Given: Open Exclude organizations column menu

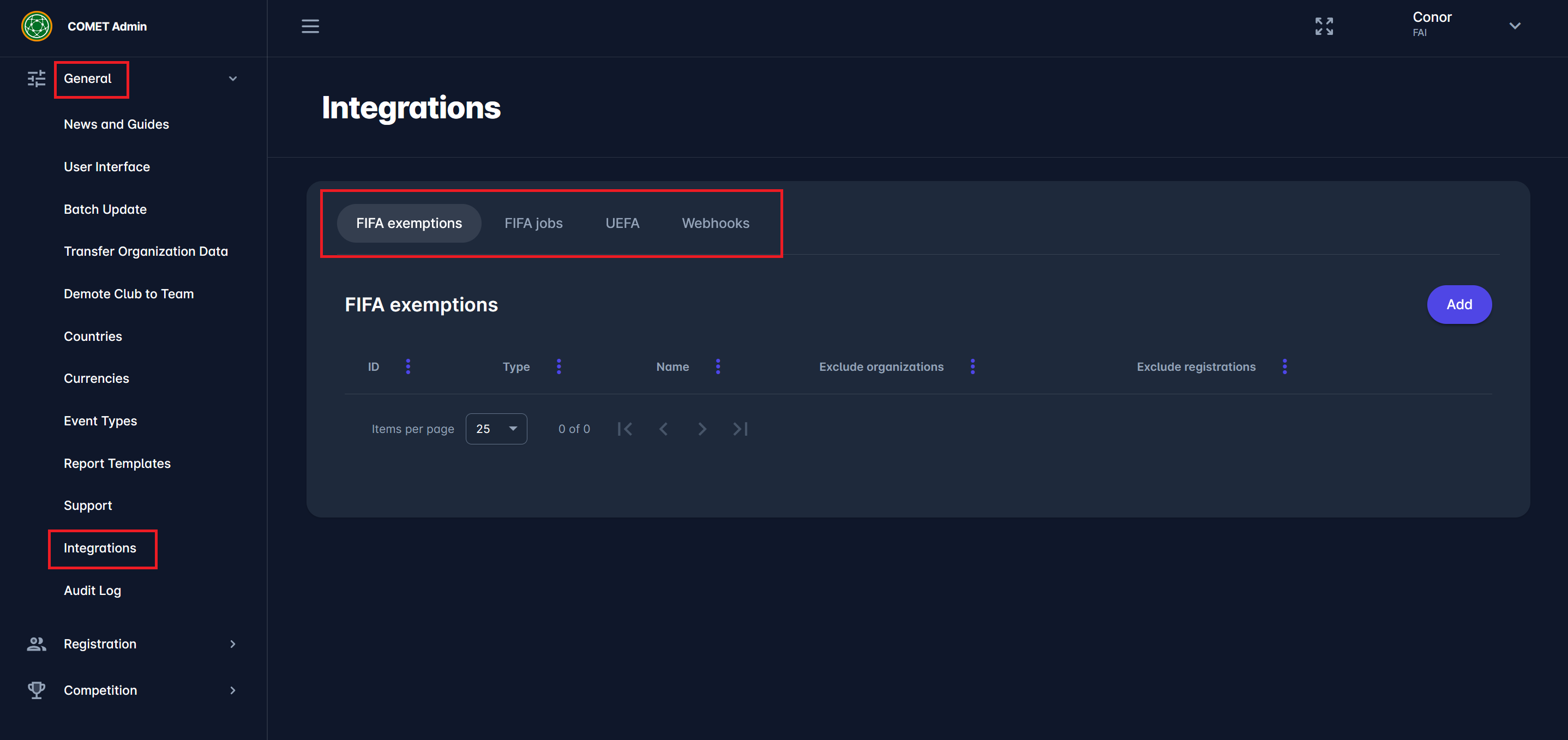Looking at the screenshot, I should 972,366.
